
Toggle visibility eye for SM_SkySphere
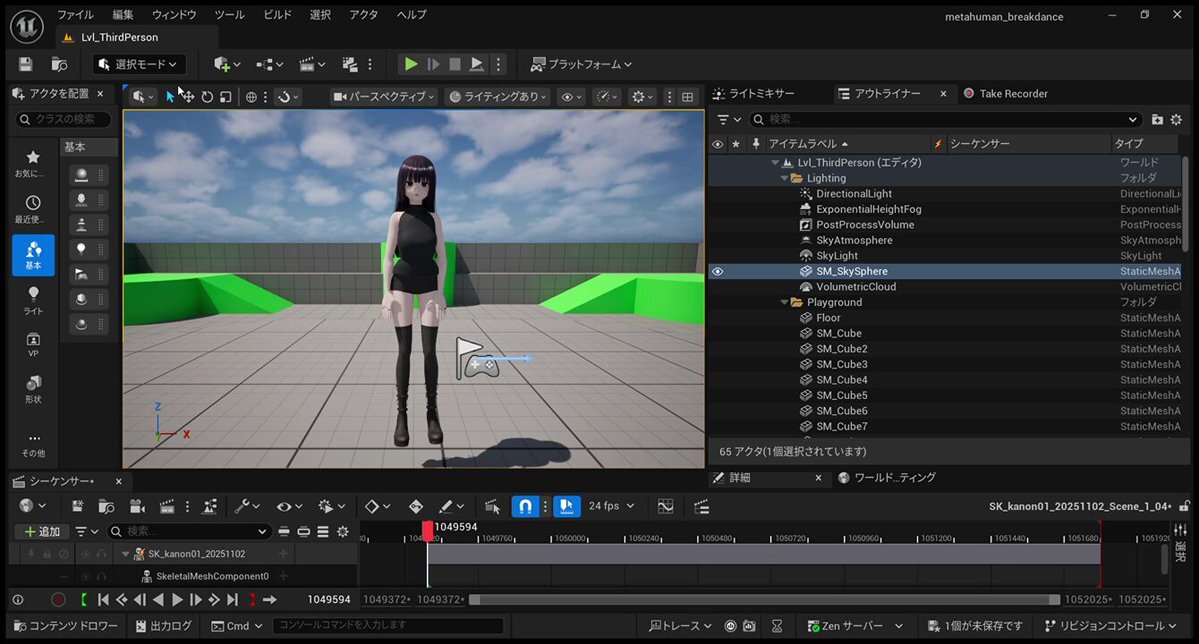pos(717,271)
